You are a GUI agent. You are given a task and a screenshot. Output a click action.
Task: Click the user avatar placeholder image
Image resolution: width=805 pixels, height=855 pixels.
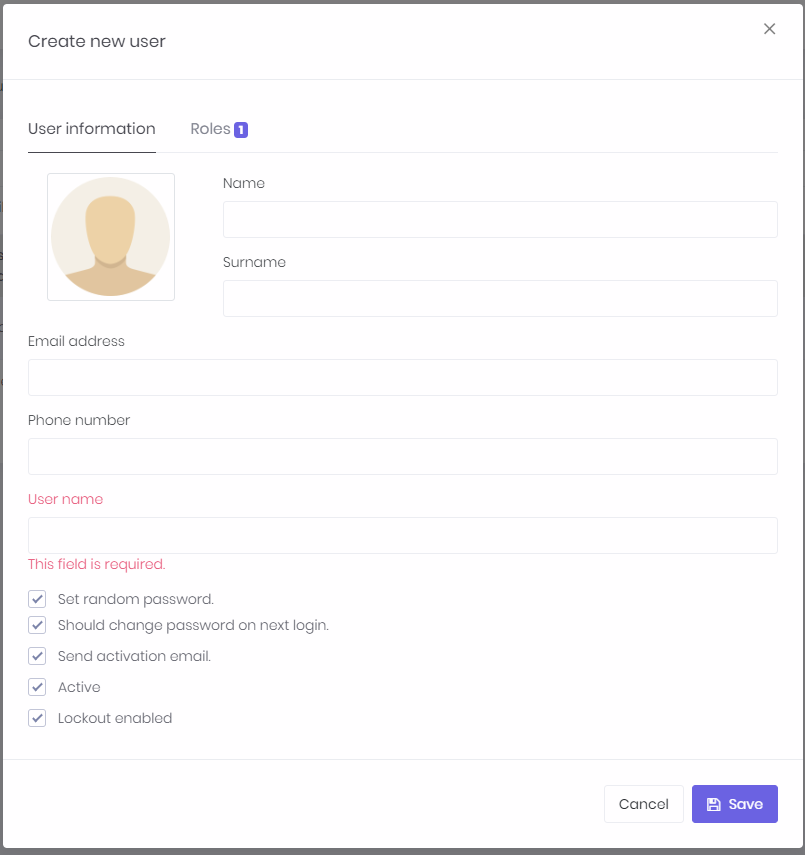click(x=110, y=236)
